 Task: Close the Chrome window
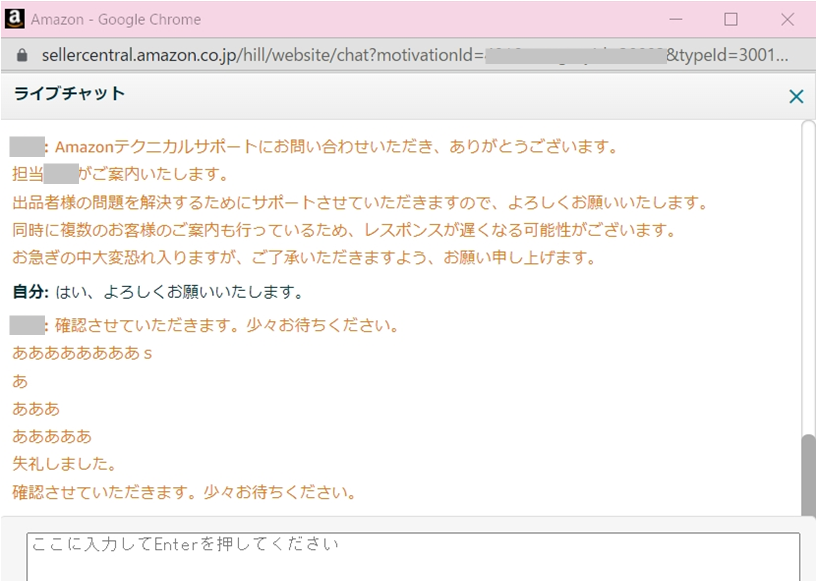[x=787, y=19]
